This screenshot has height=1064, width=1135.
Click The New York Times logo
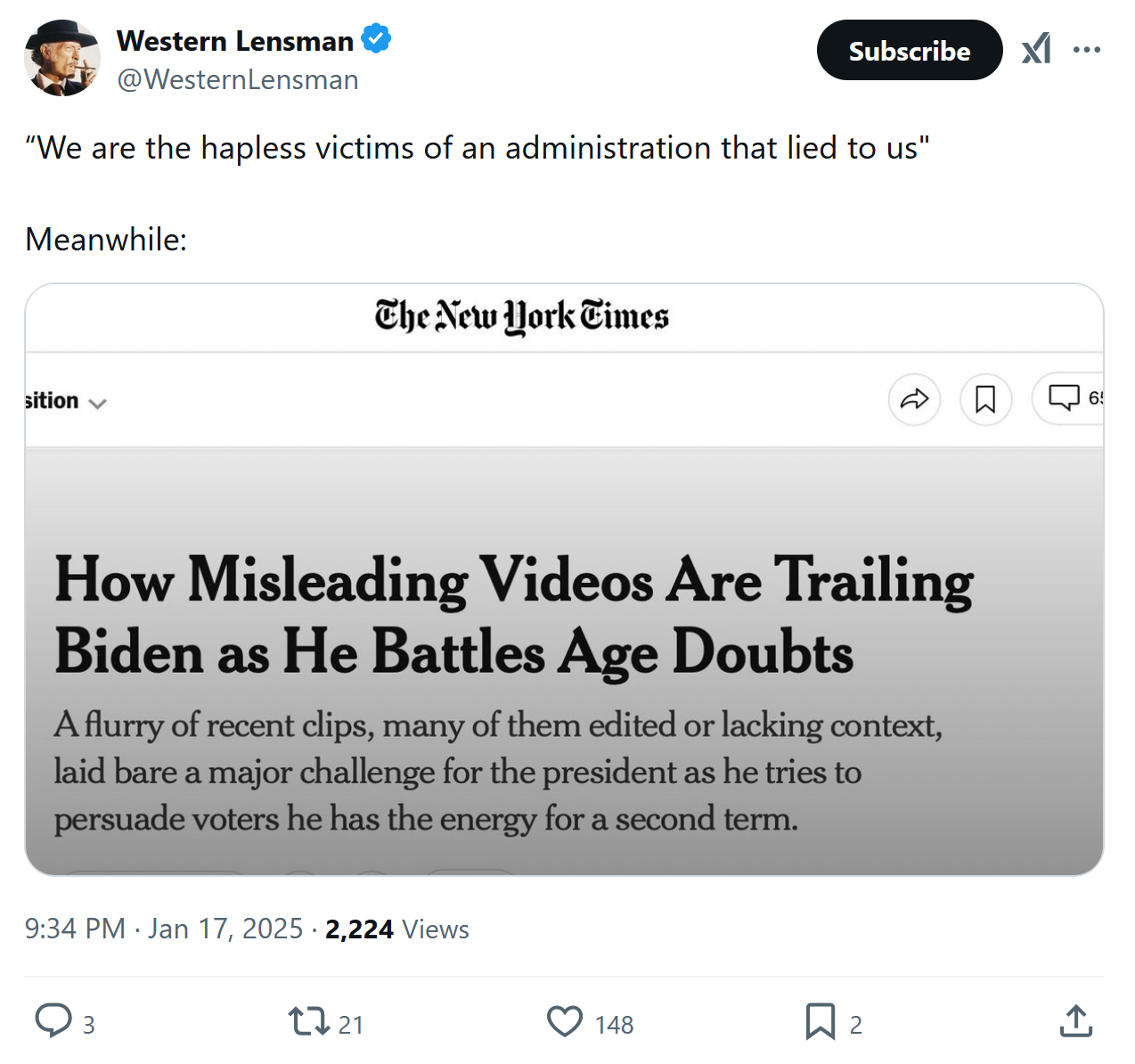click(x=521, y=317)
